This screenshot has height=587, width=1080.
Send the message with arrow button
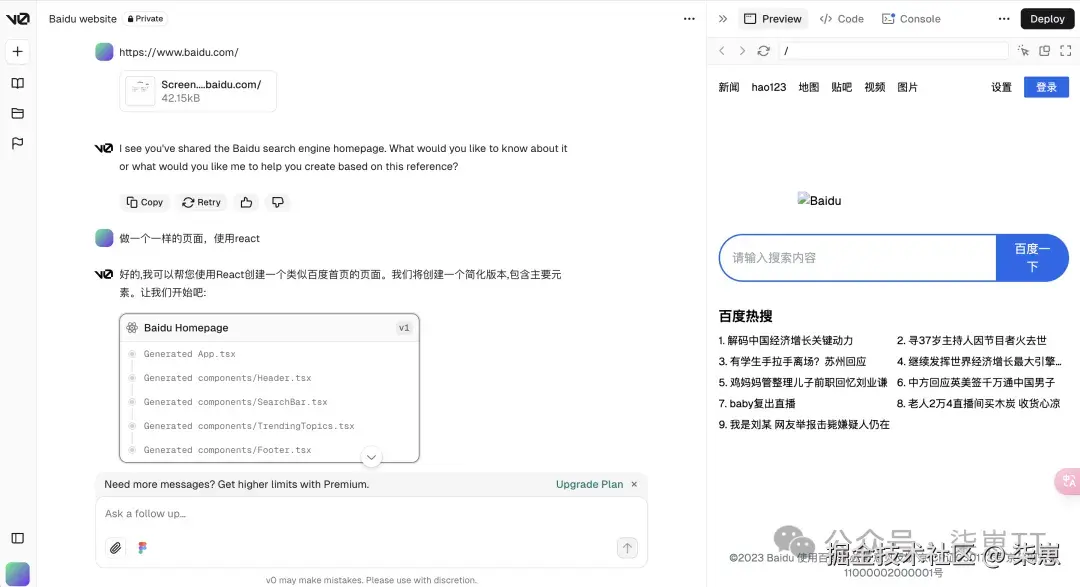[627, 548]
